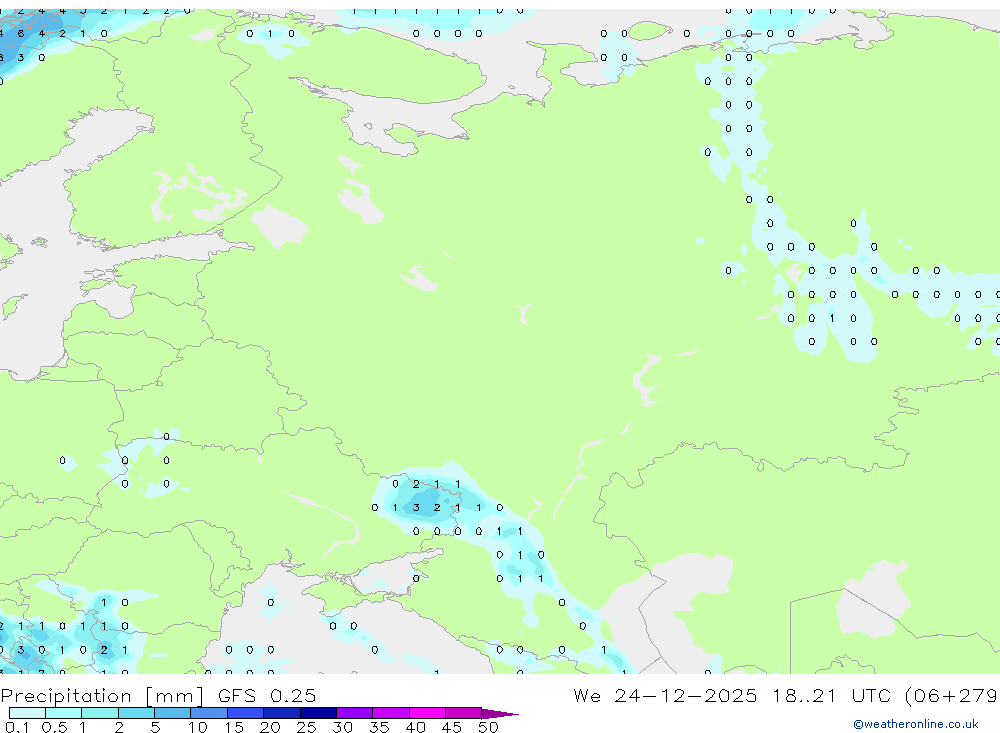Viewport: 1000px width, 733px height.
Task: Click the legend value '30'
Action: coord(342,727)
